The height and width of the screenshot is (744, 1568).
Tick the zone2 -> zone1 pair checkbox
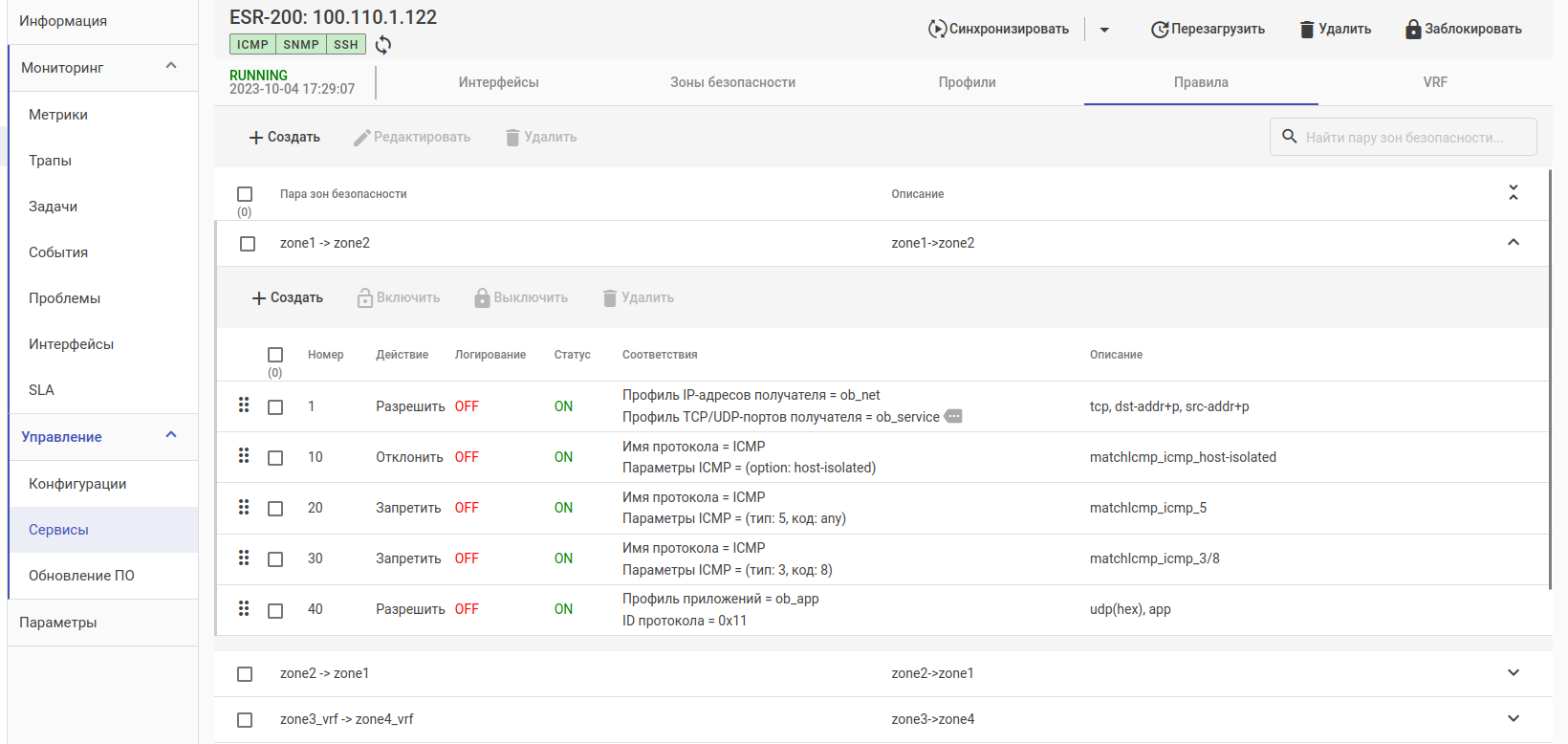(245, 674)
